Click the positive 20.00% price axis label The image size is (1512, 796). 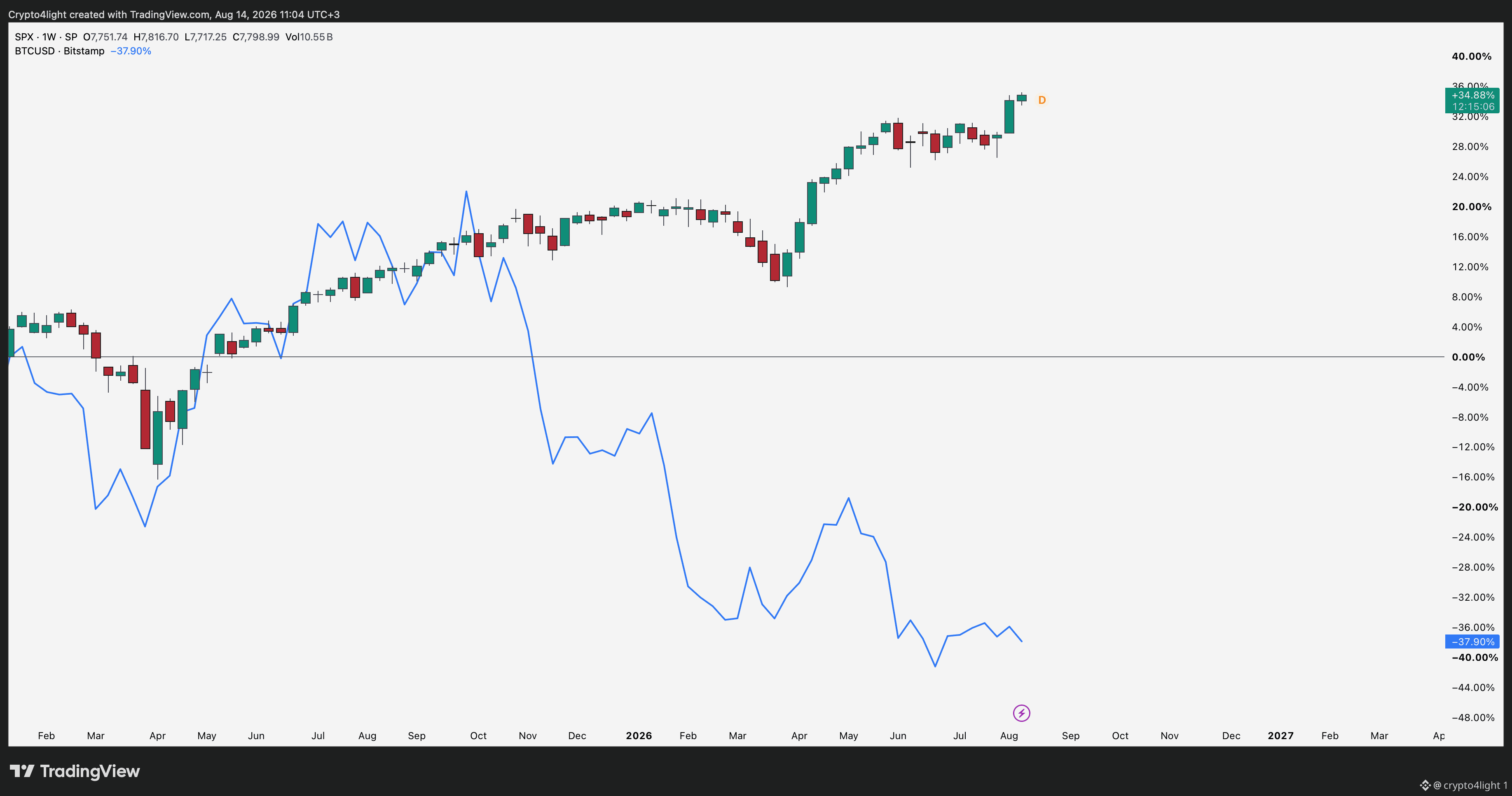(x=1472, y=207)
